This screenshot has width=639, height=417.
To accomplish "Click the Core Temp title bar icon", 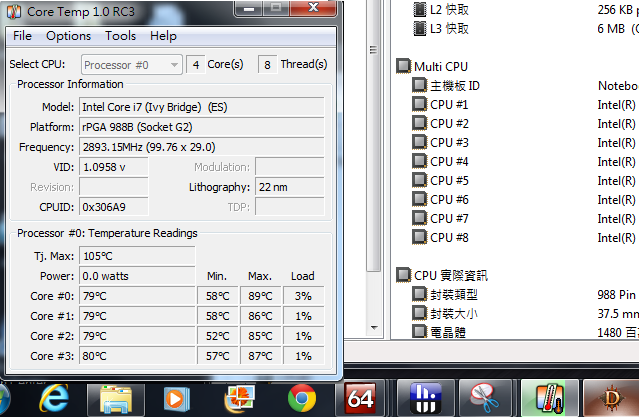I will pos(14,12).
